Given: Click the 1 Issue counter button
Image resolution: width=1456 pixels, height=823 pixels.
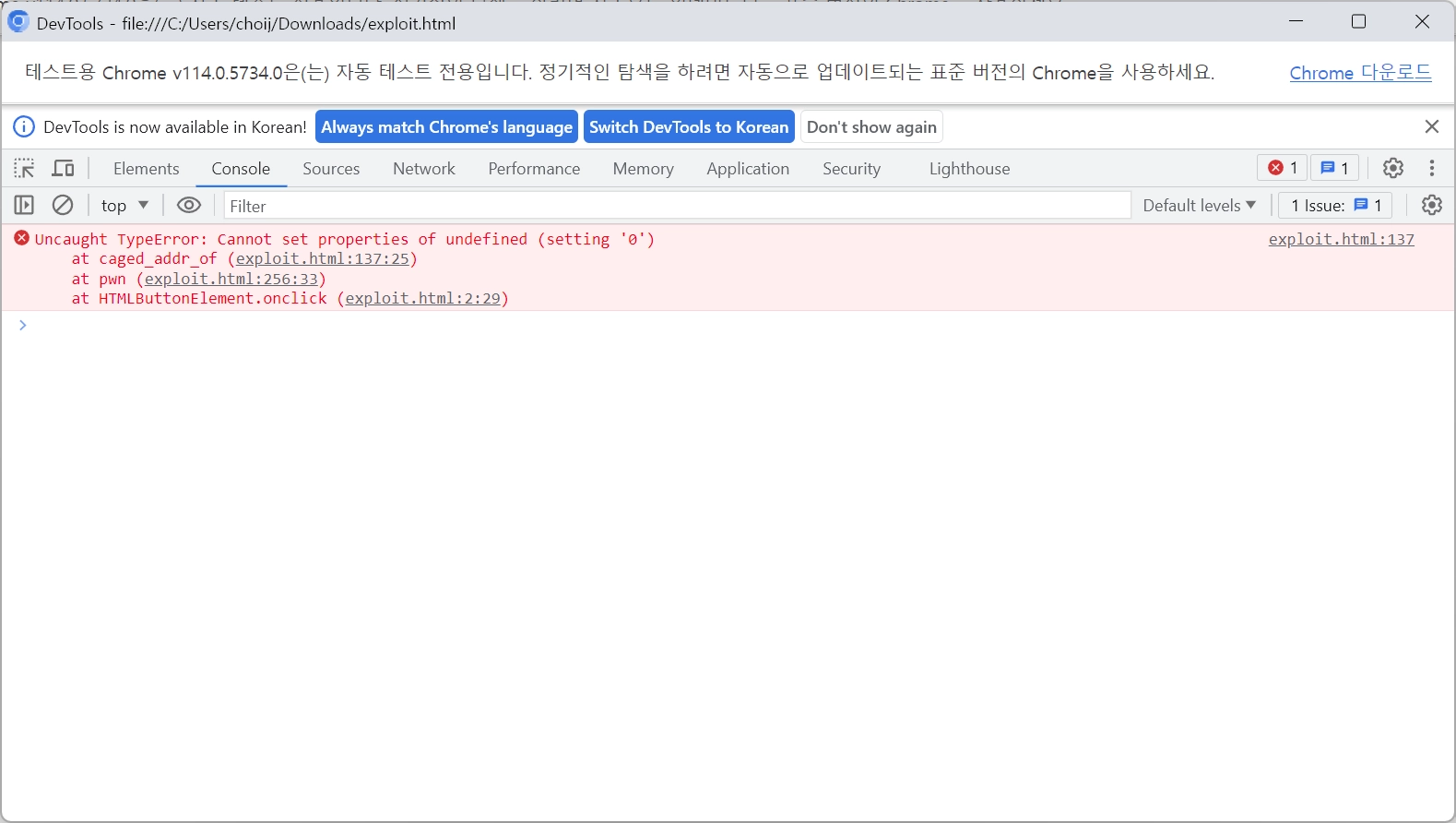Looking at the screenshot, I should (x=1335, y=206).
